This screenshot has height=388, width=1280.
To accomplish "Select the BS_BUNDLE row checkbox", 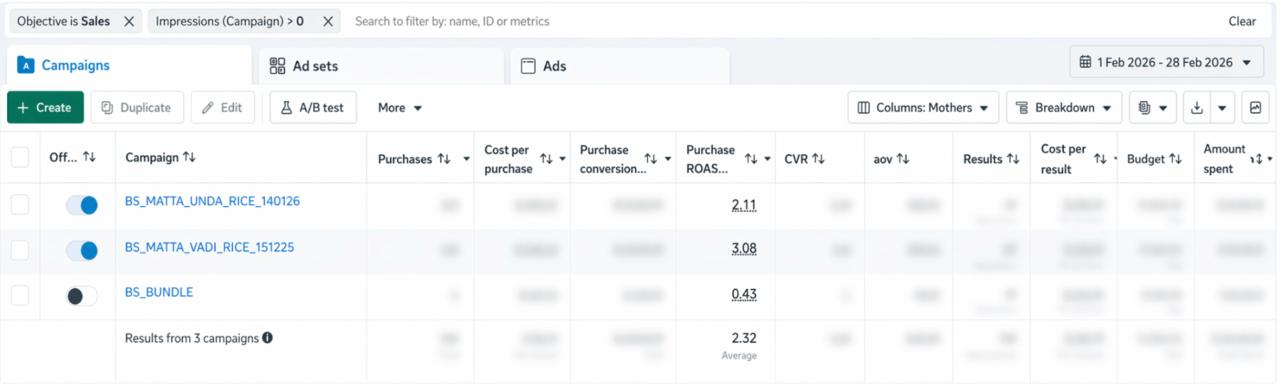I will [20, 296].
